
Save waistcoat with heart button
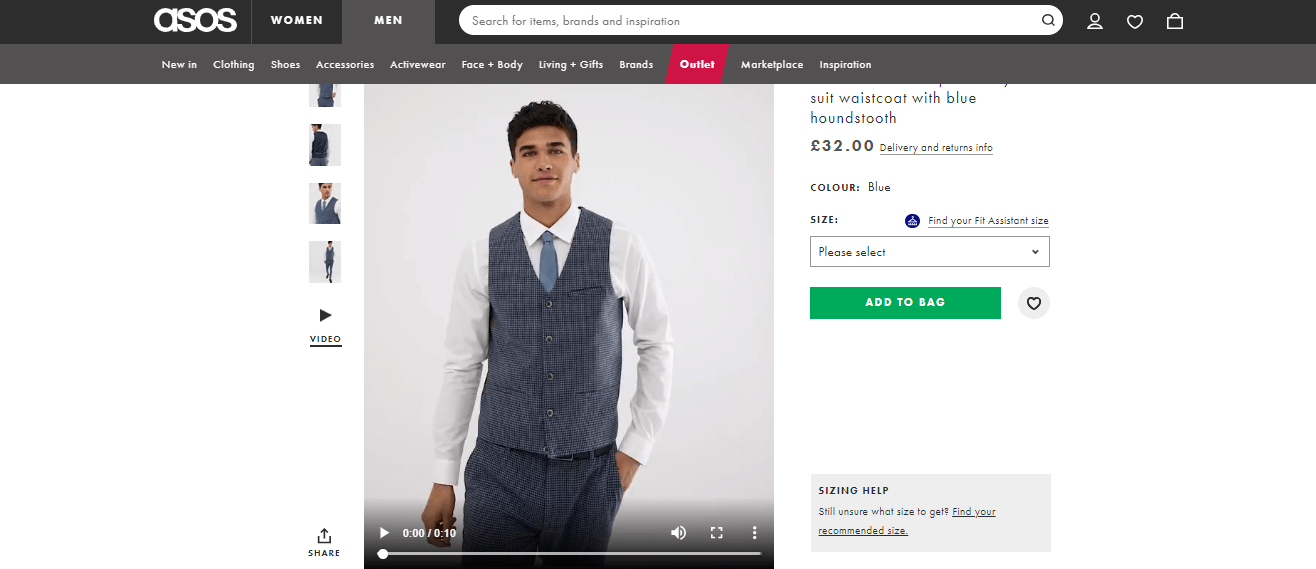tap(1034, 303)
